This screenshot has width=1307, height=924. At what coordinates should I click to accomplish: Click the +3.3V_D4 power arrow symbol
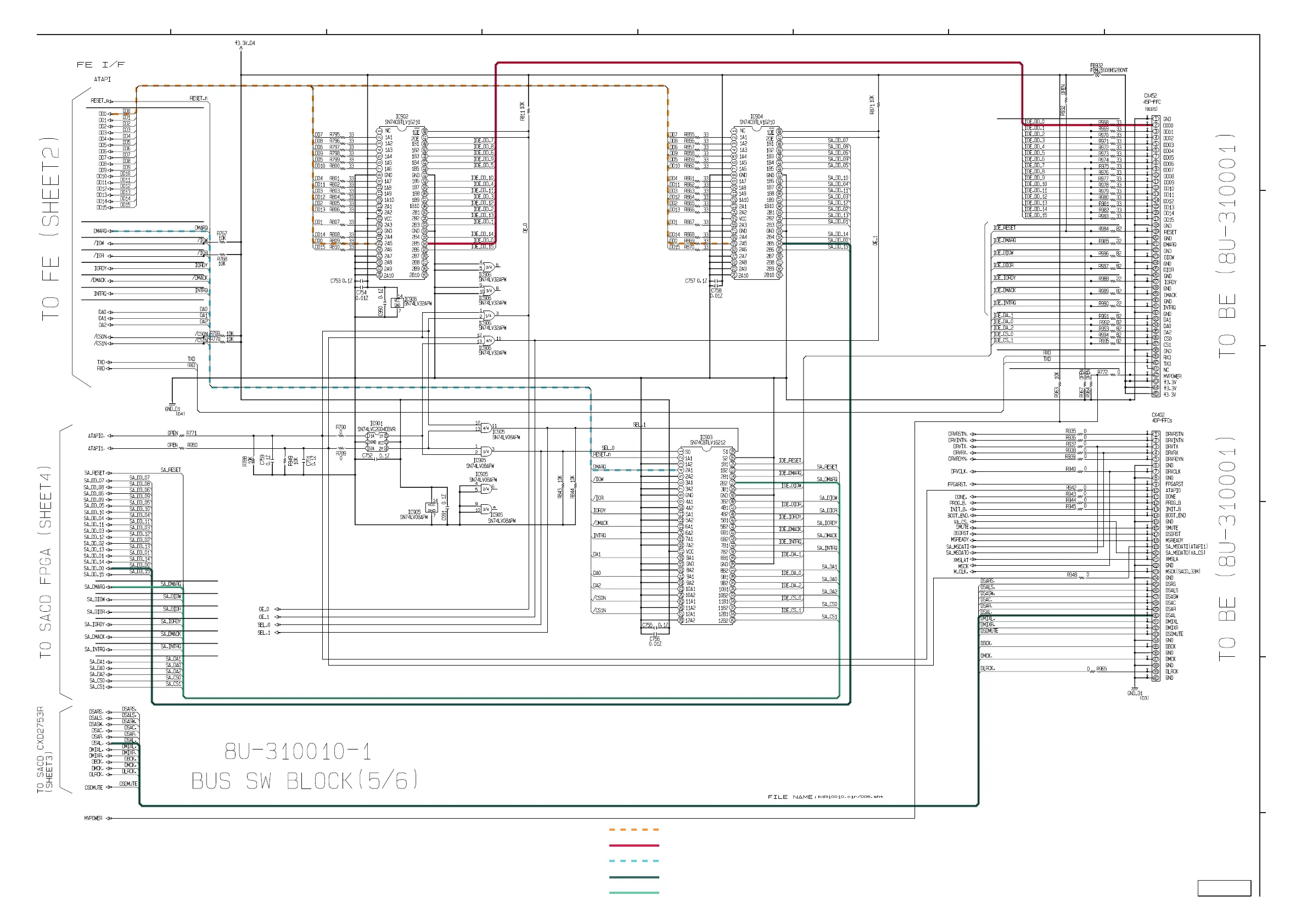pos(242,48)
